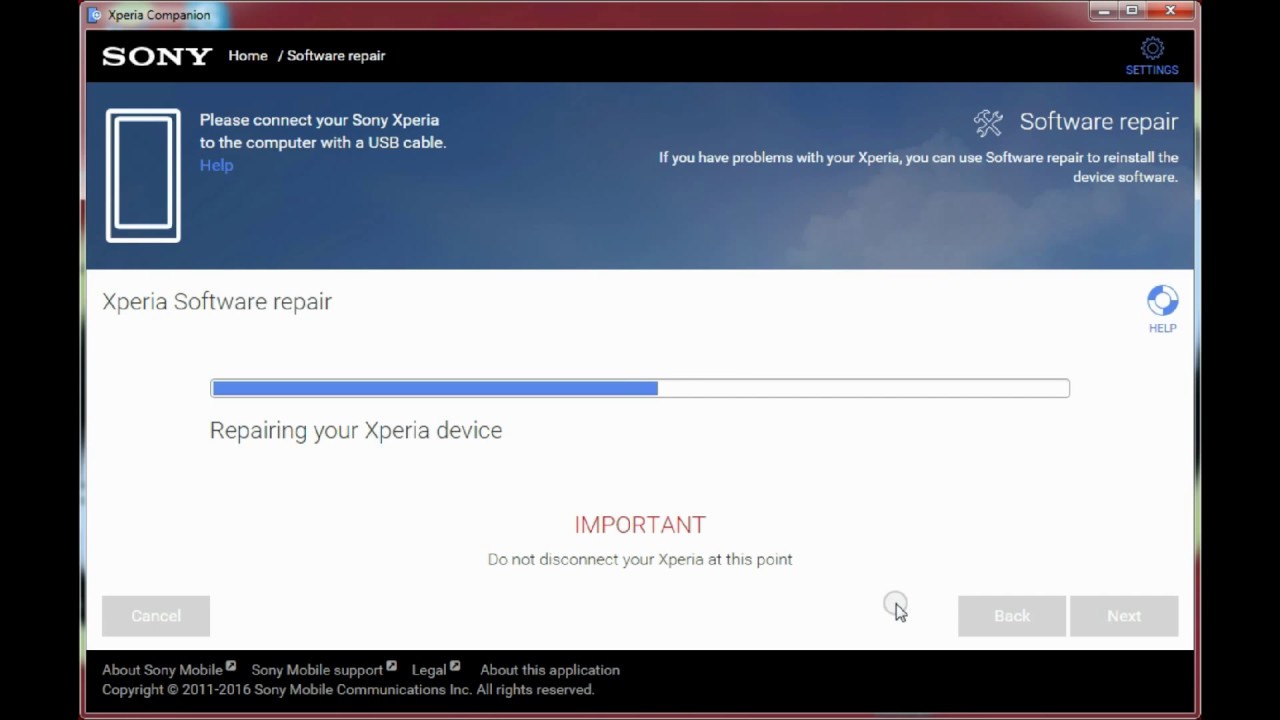Click the Xperia Companion title bar icon
The image size is (1280, 720).
point(95,15)
